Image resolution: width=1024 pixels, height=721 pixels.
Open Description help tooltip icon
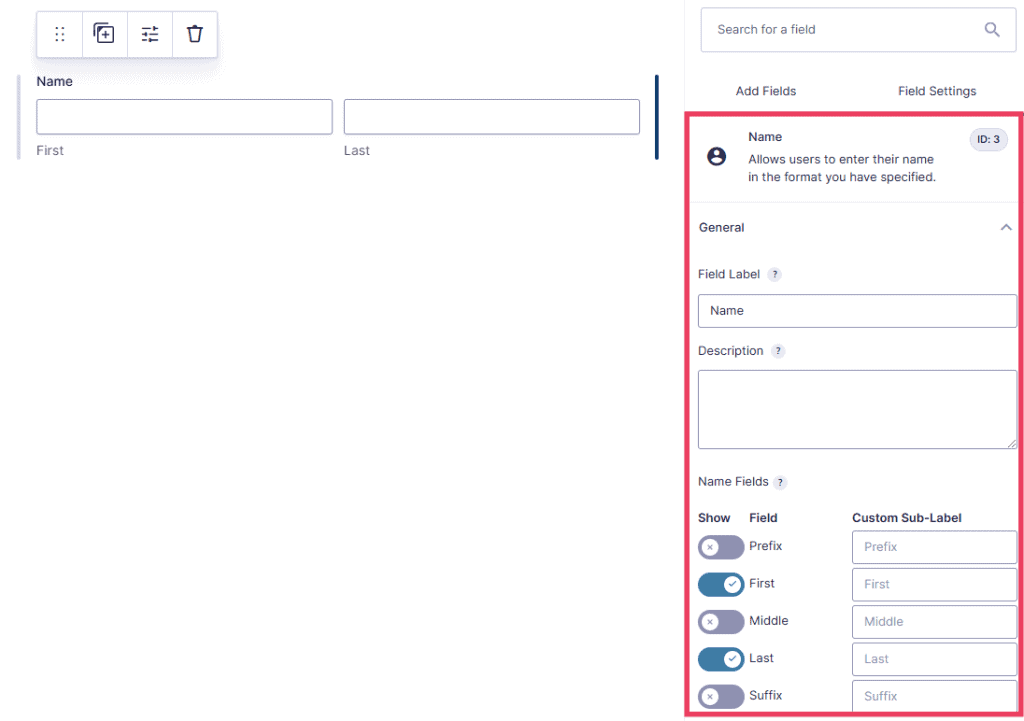pyautogui.click(x=778, y=351)
